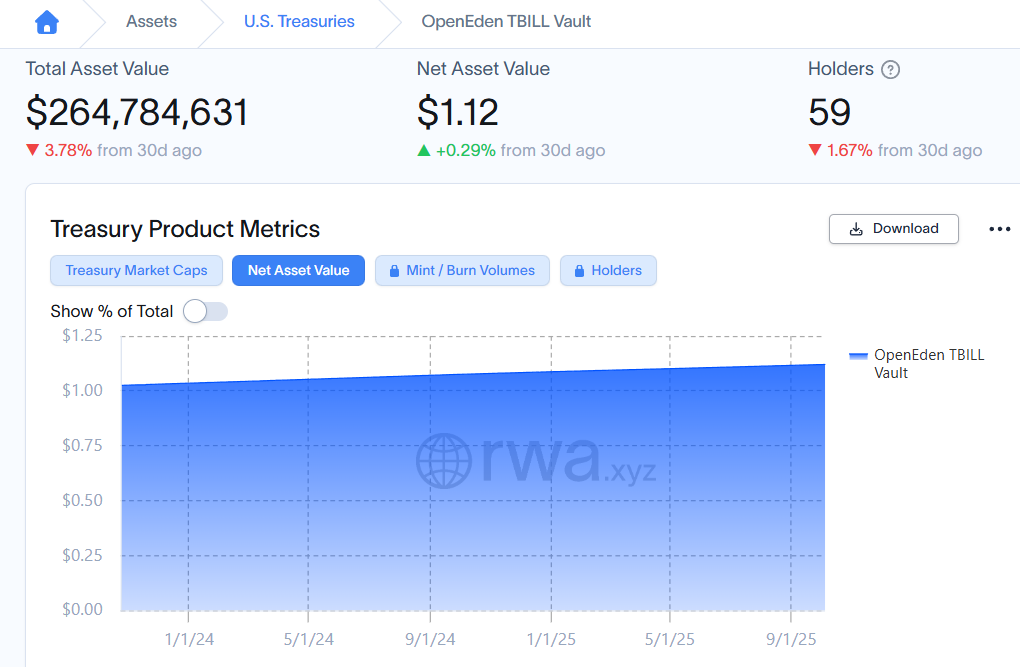Click the $264,784,631 Total Asset Value figure
Screen dimensions: 1020x667
pyautogui.click(x=137, y=112)
